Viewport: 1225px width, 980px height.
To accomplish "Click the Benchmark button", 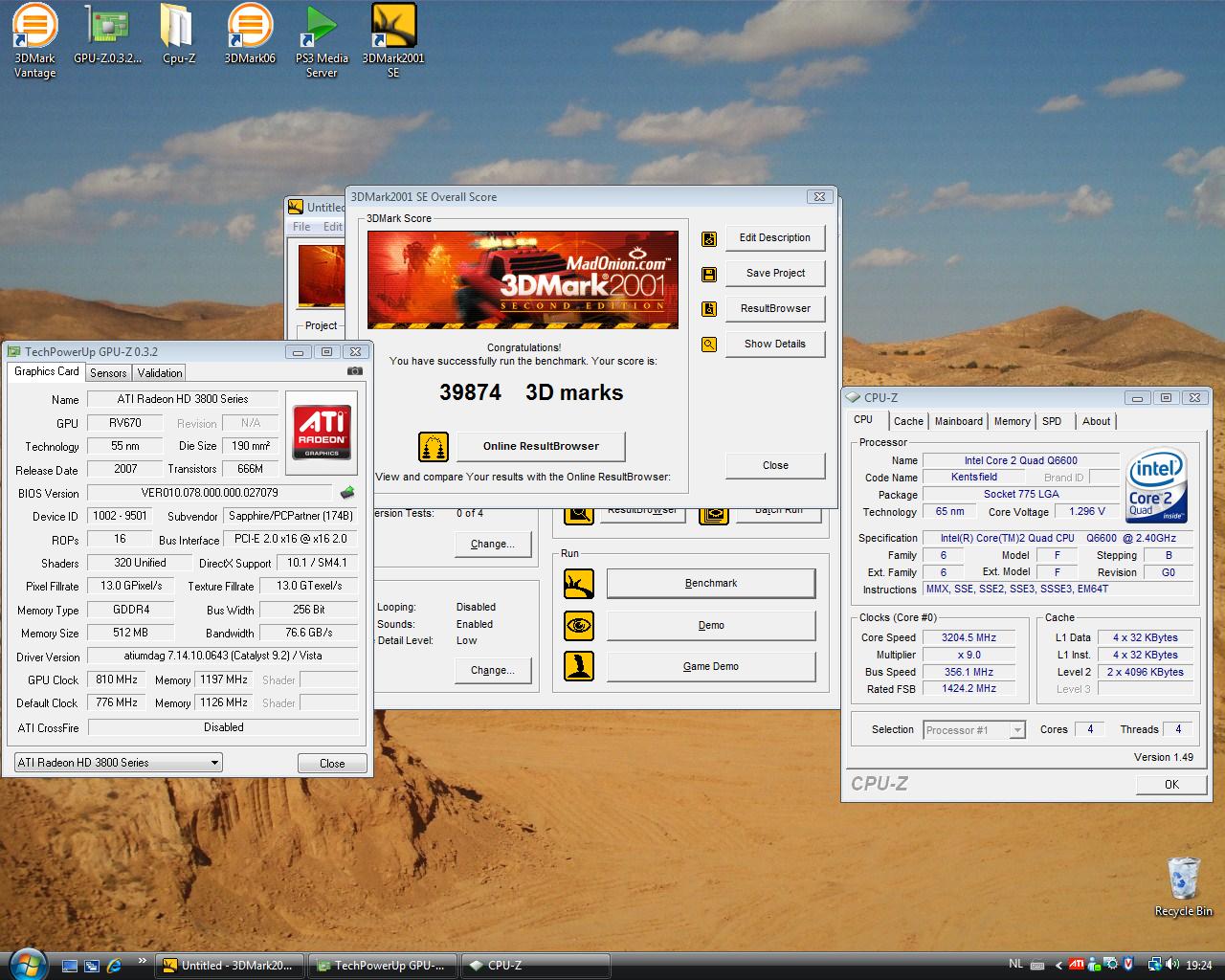I will pos(711,583).
